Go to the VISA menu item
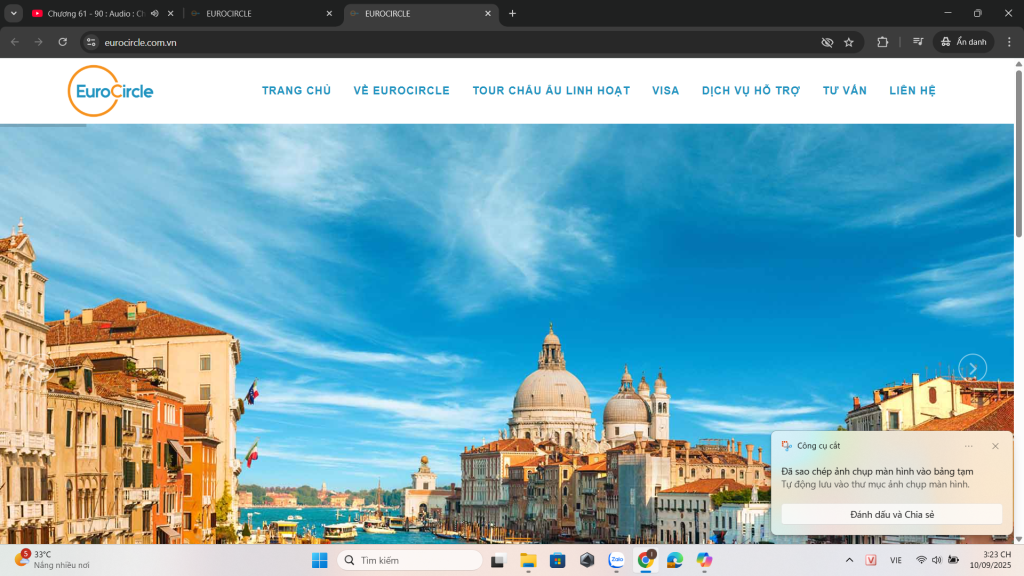Image resolution: width=1024 pixels, height=576 pixels. tap(665, 91)
